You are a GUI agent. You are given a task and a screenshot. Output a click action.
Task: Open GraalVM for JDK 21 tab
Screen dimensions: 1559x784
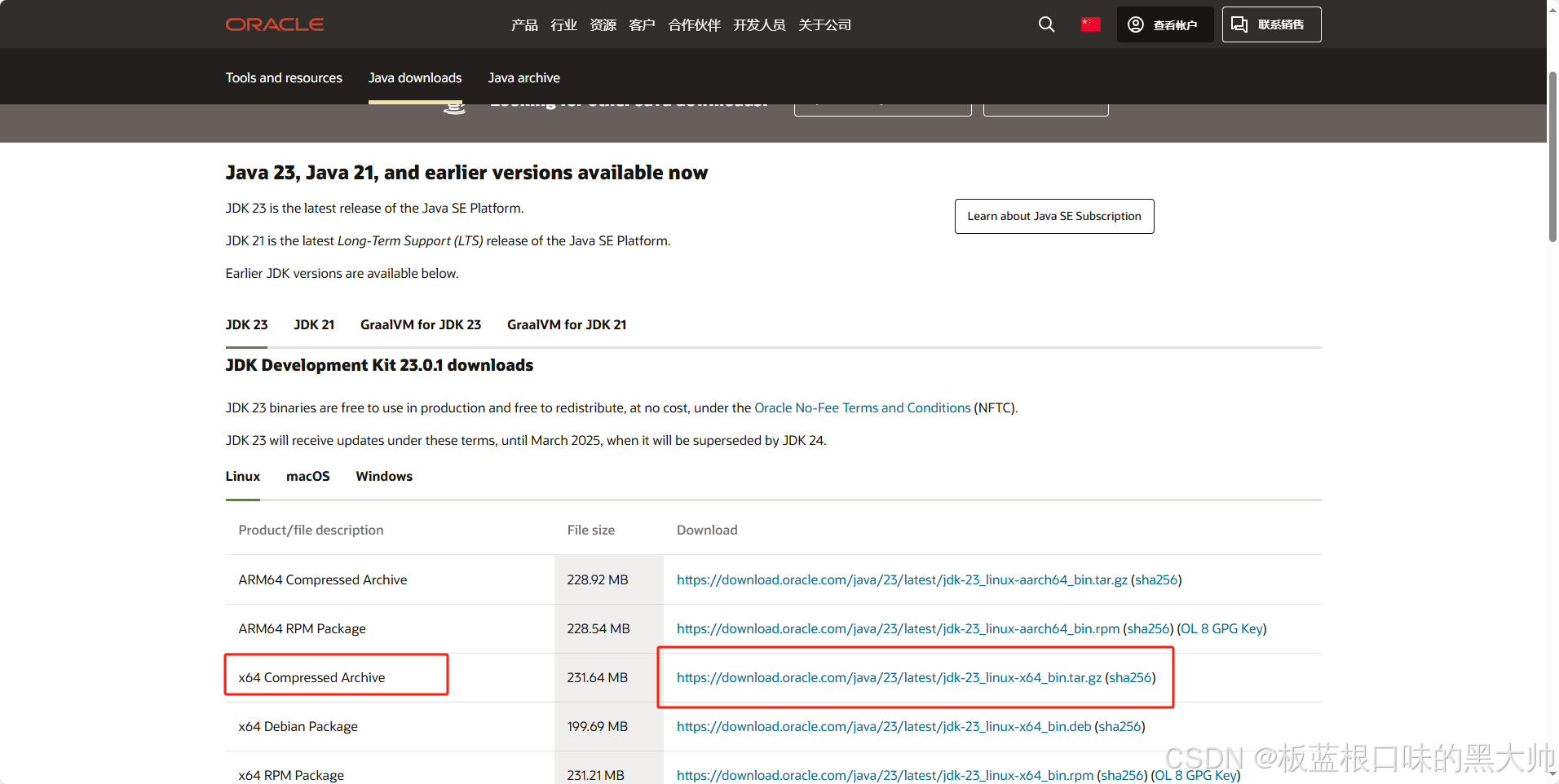coord(567,324)
